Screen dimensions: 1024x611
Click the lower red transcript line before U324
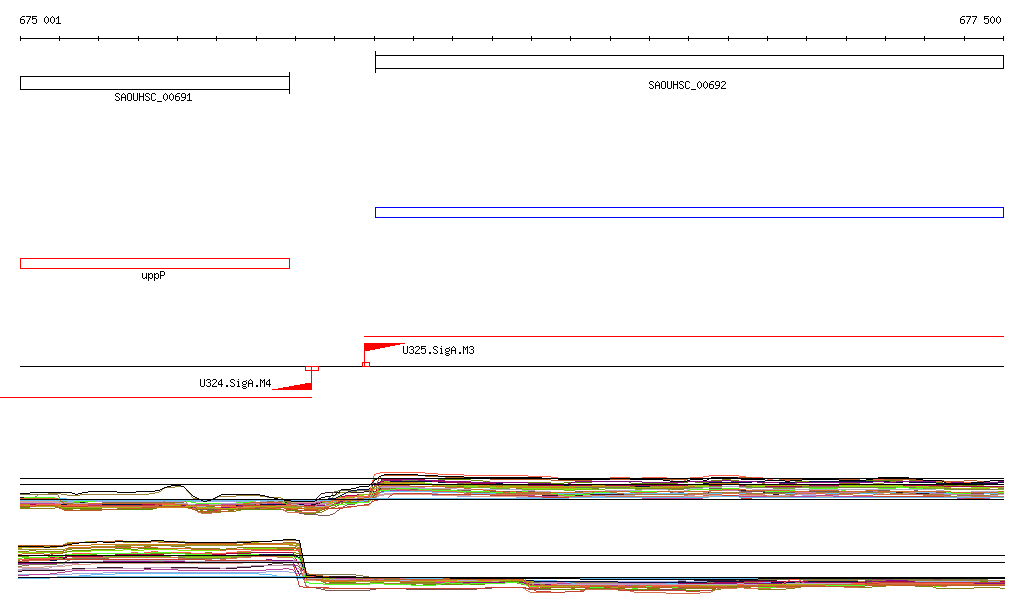pos(156,397)
